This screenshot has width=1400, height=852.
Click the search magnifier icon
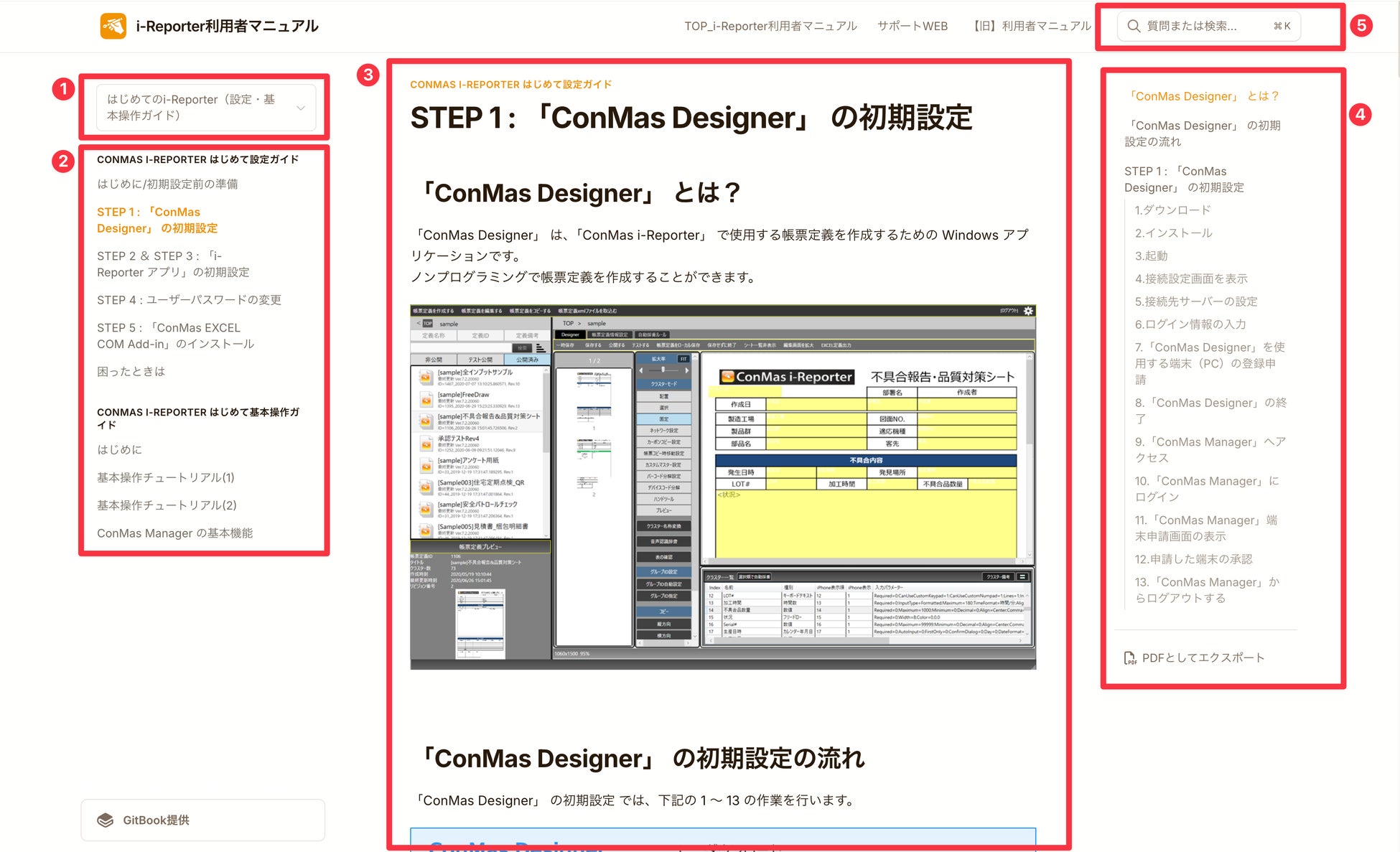1134,26
